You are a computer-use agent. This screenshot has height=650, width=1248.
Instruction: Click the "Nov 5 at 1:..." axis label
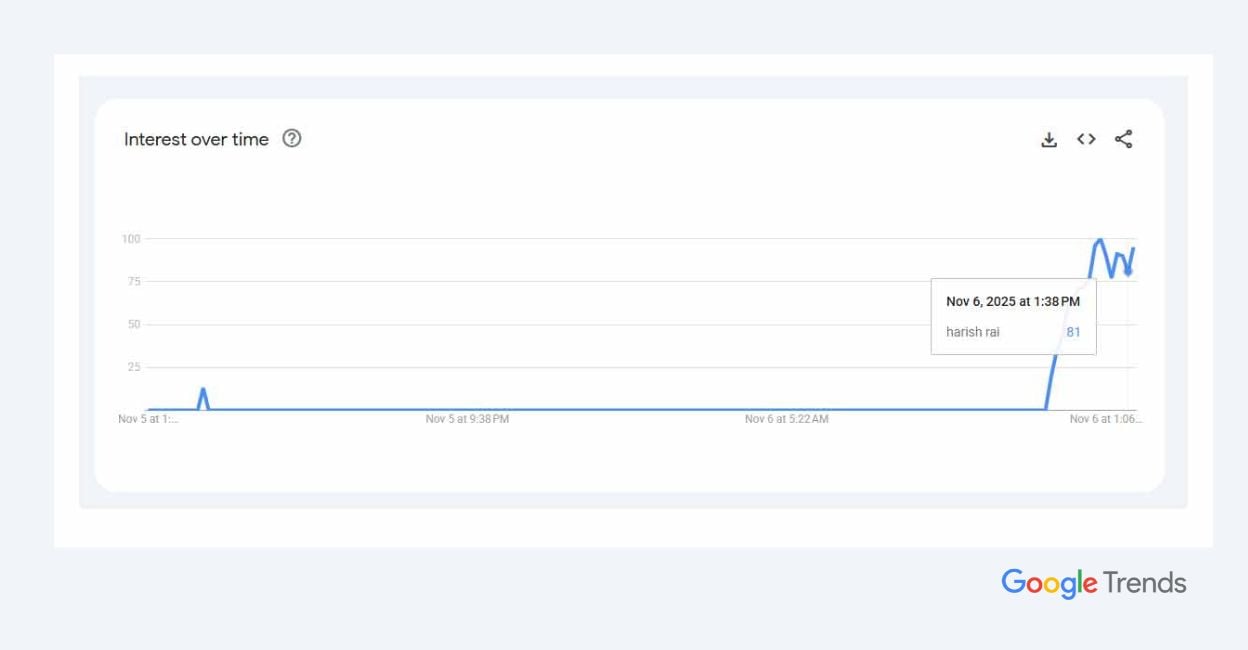[148, 419]
